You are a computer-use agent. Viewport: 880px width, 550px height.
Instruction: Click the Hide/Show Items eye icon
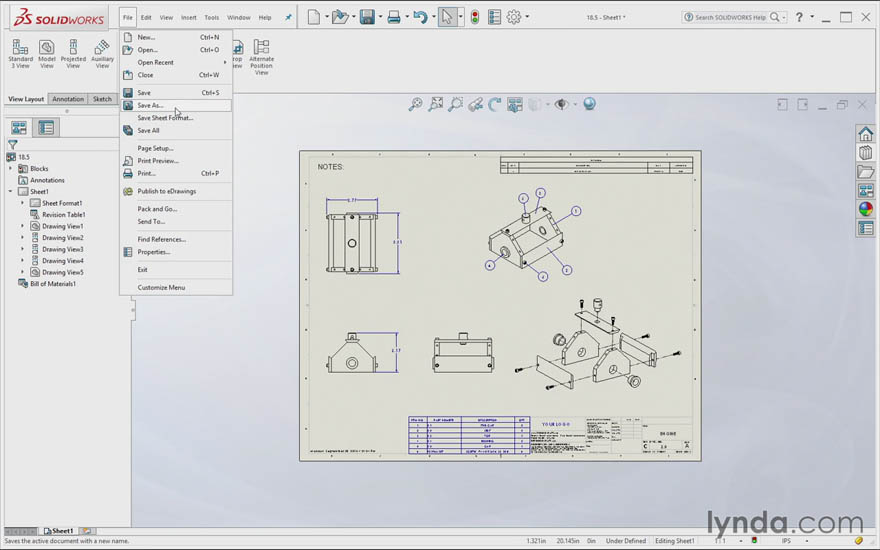561,104
